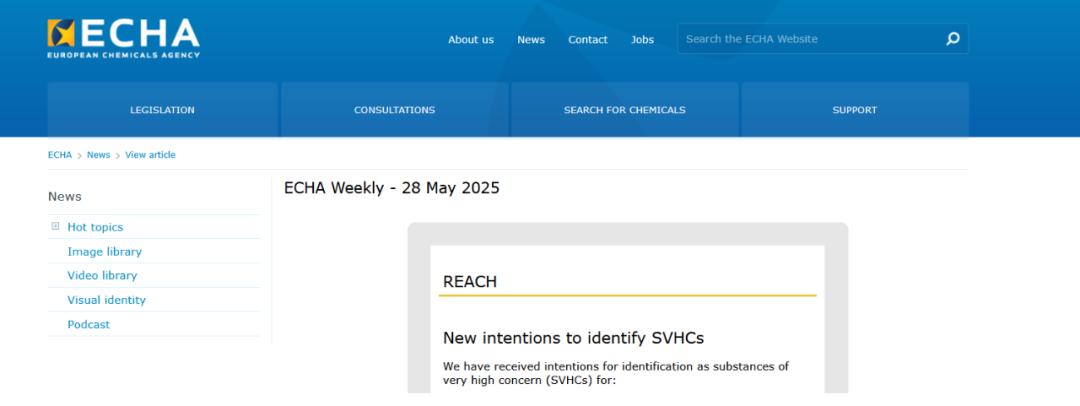Click the ECHA logo in the header

pyautogui.click(x=124, y=39)
